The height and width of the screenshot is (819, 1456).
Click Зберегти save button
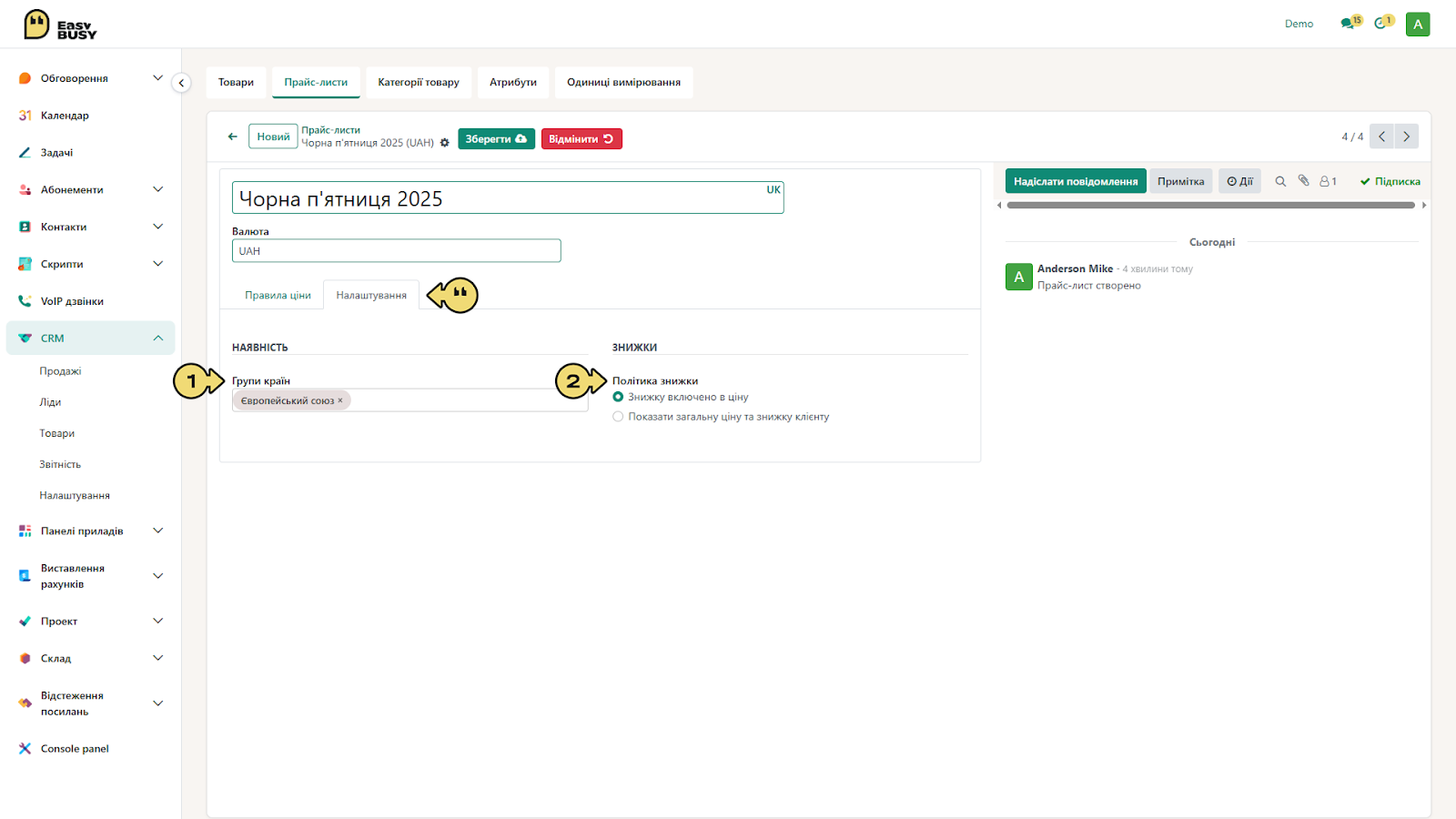pyautogui.click(x=496, y=138)
